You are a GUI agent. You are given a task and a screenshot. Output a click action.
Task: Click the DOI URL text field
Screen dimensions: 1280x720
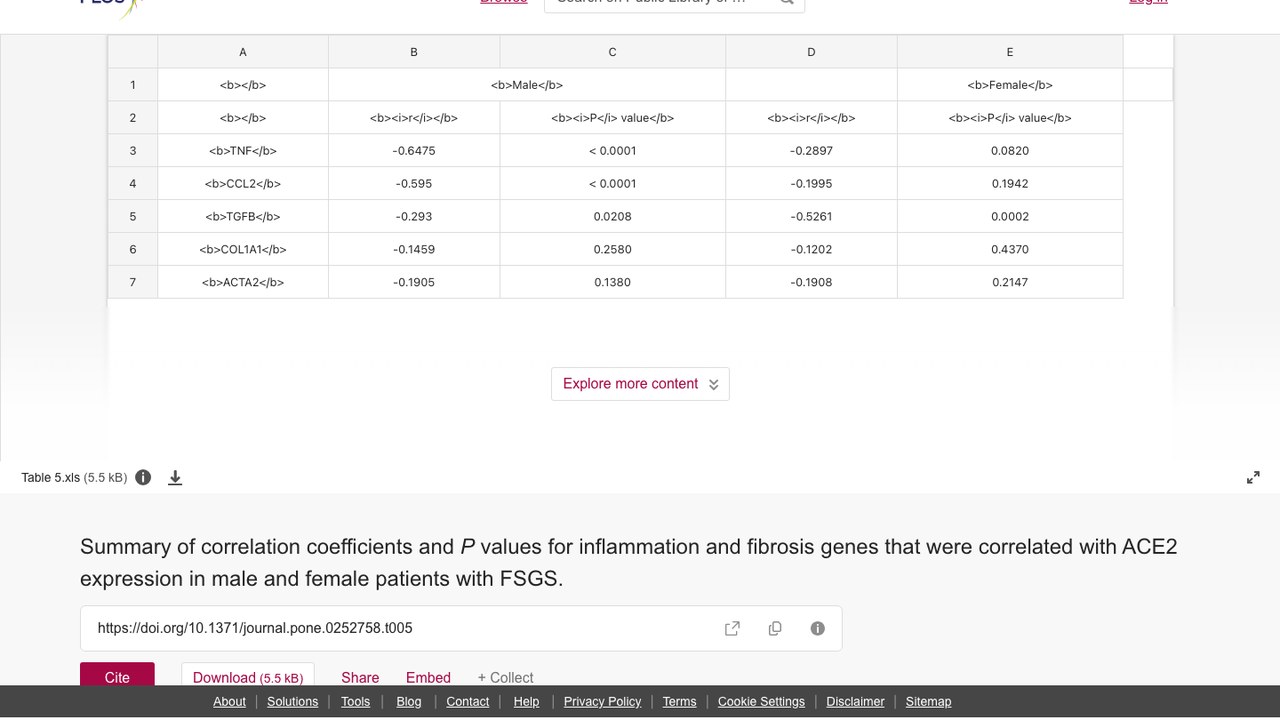pyautogui.click(x=400, y=628)
